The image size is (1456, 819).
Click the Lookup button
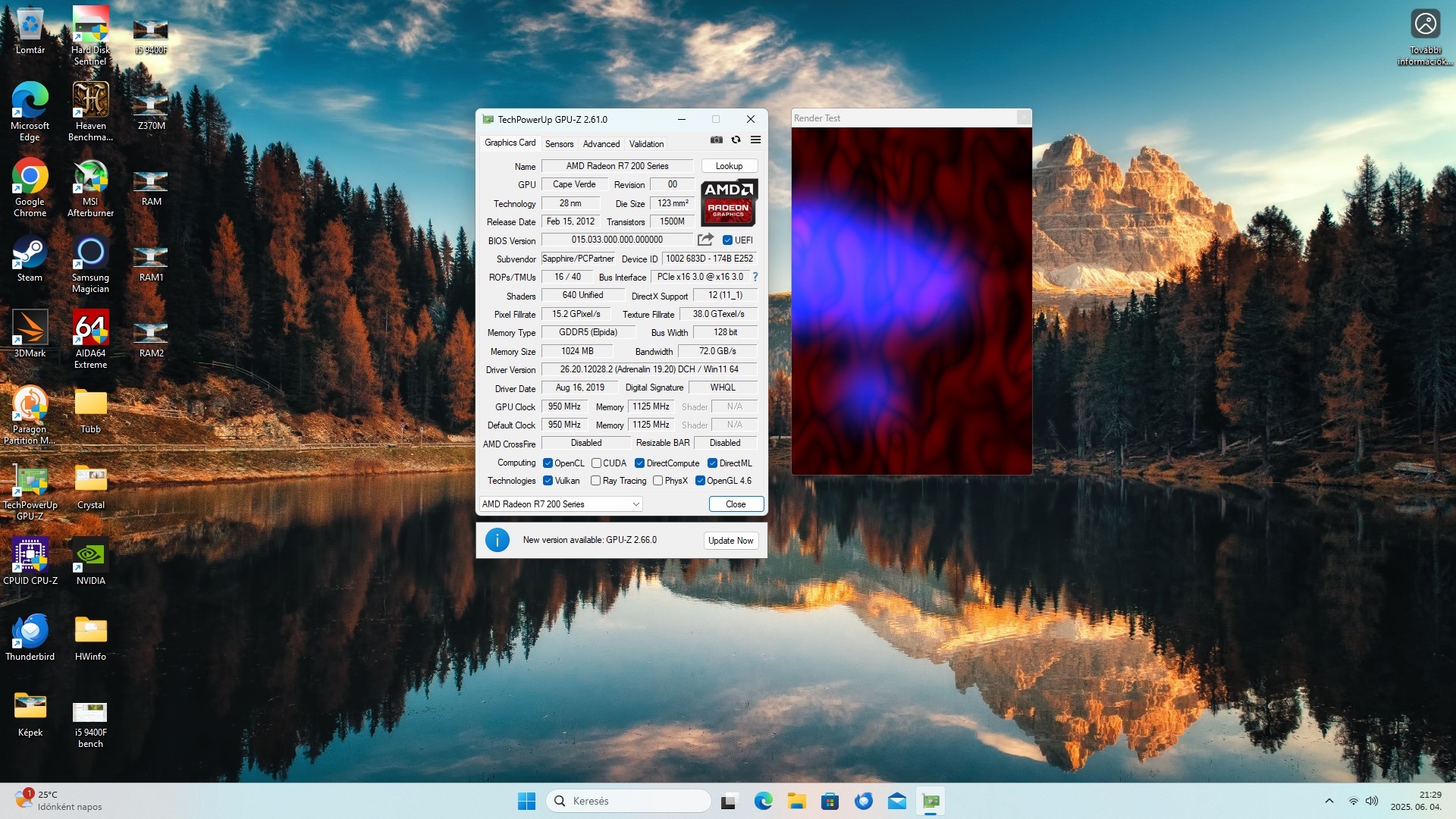(x=729, y=166)
